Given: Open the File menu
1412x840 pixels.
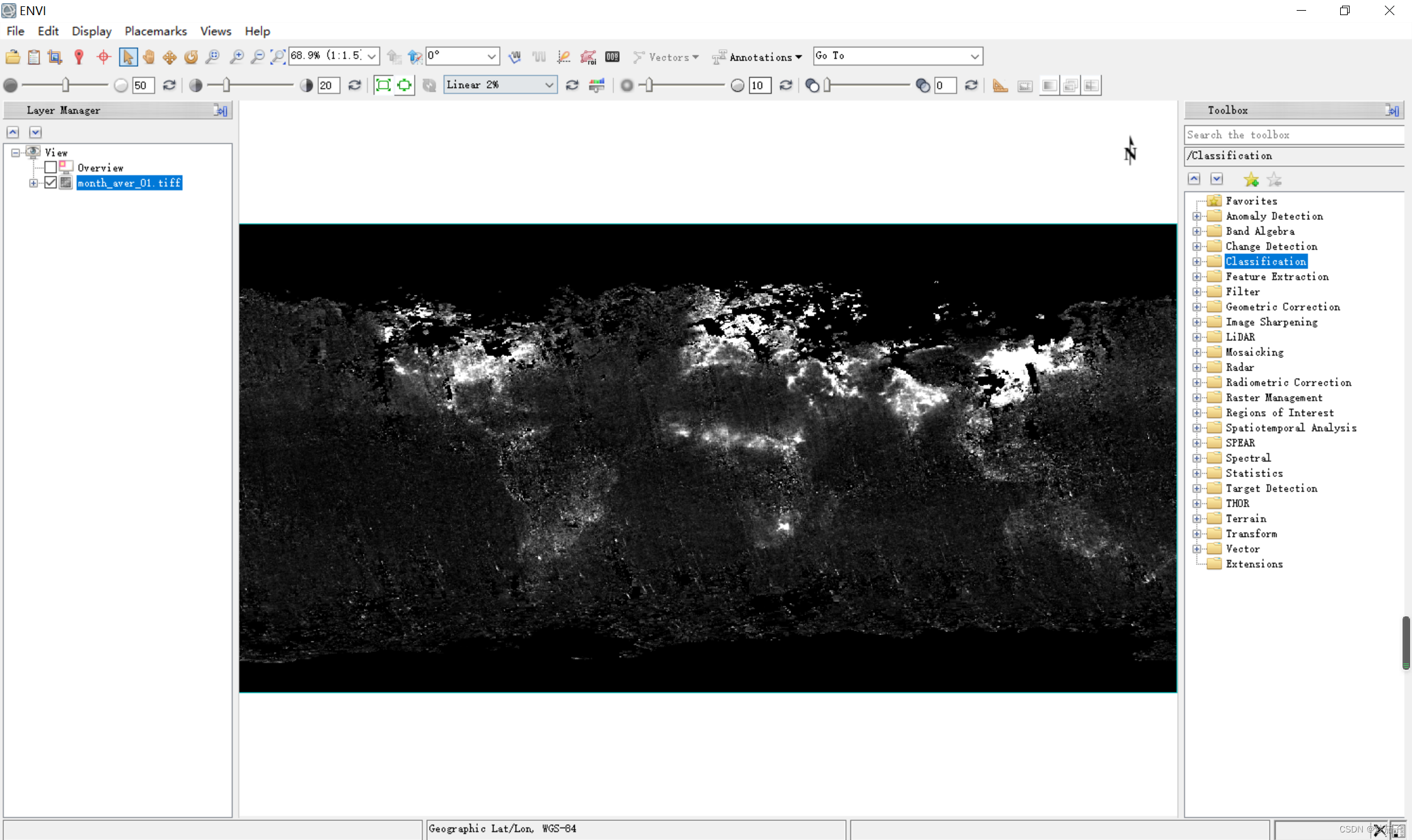Looking at the screenshot, I should [15, 31].
